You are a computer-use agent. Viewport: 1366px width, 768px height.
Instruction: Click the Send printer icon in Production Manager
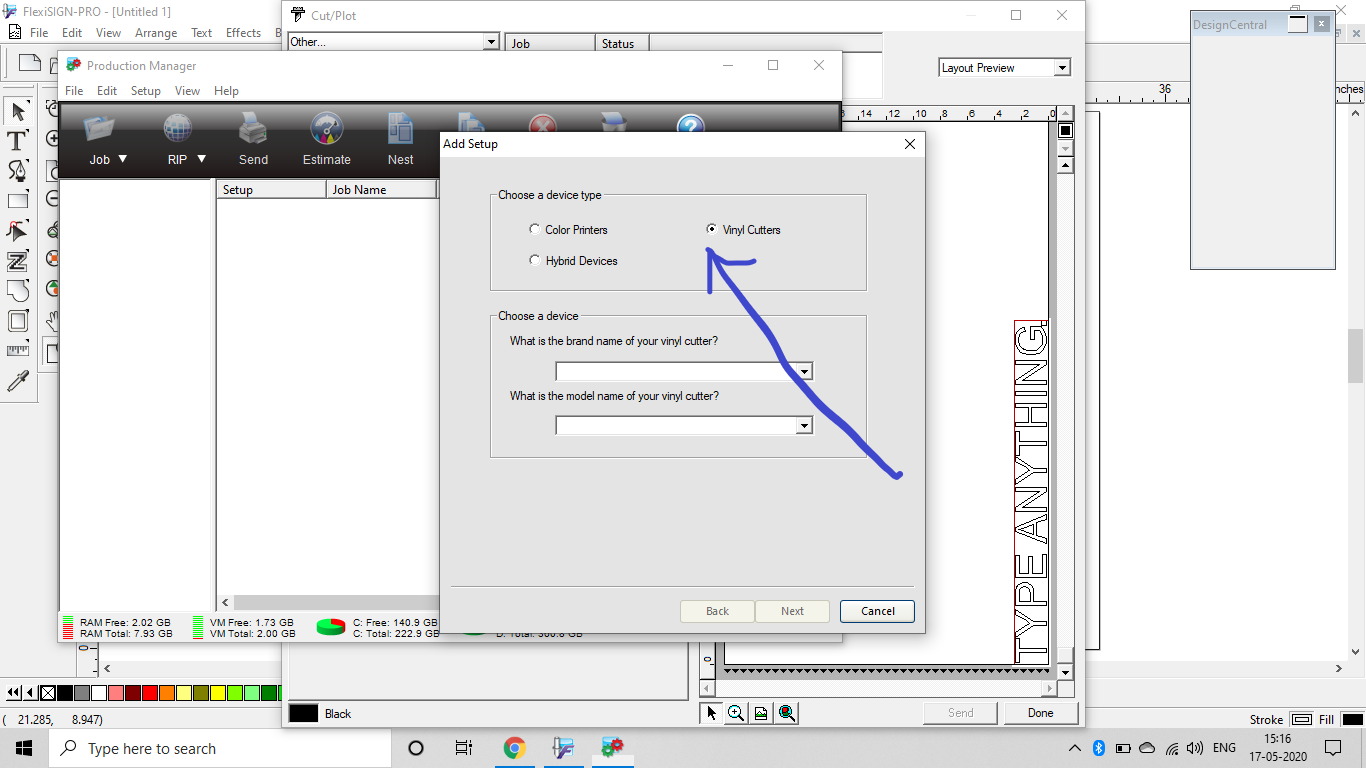tap(253, 128)
